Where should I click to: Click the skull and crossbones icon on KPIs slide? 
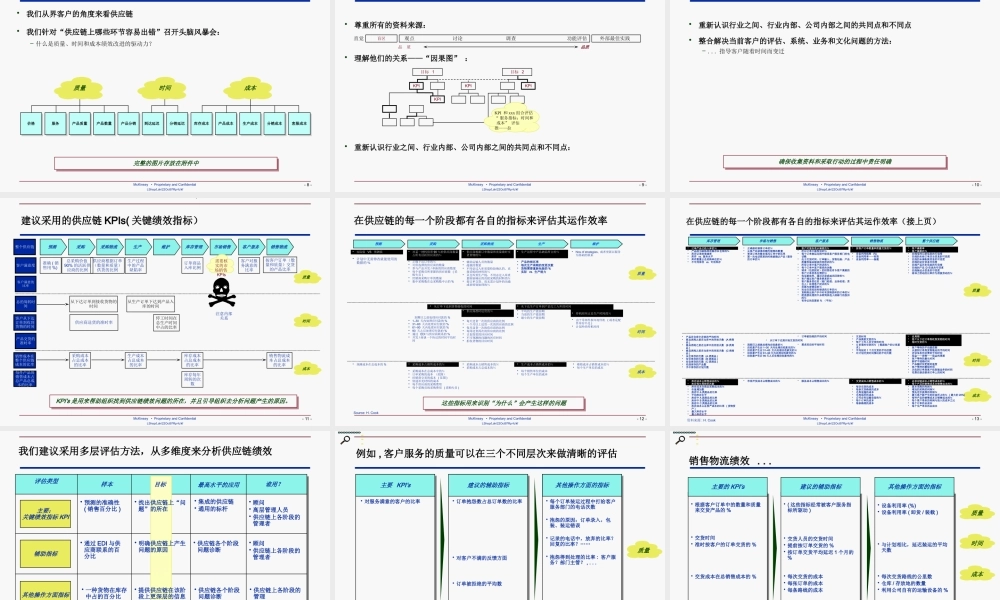pos(221,293)
